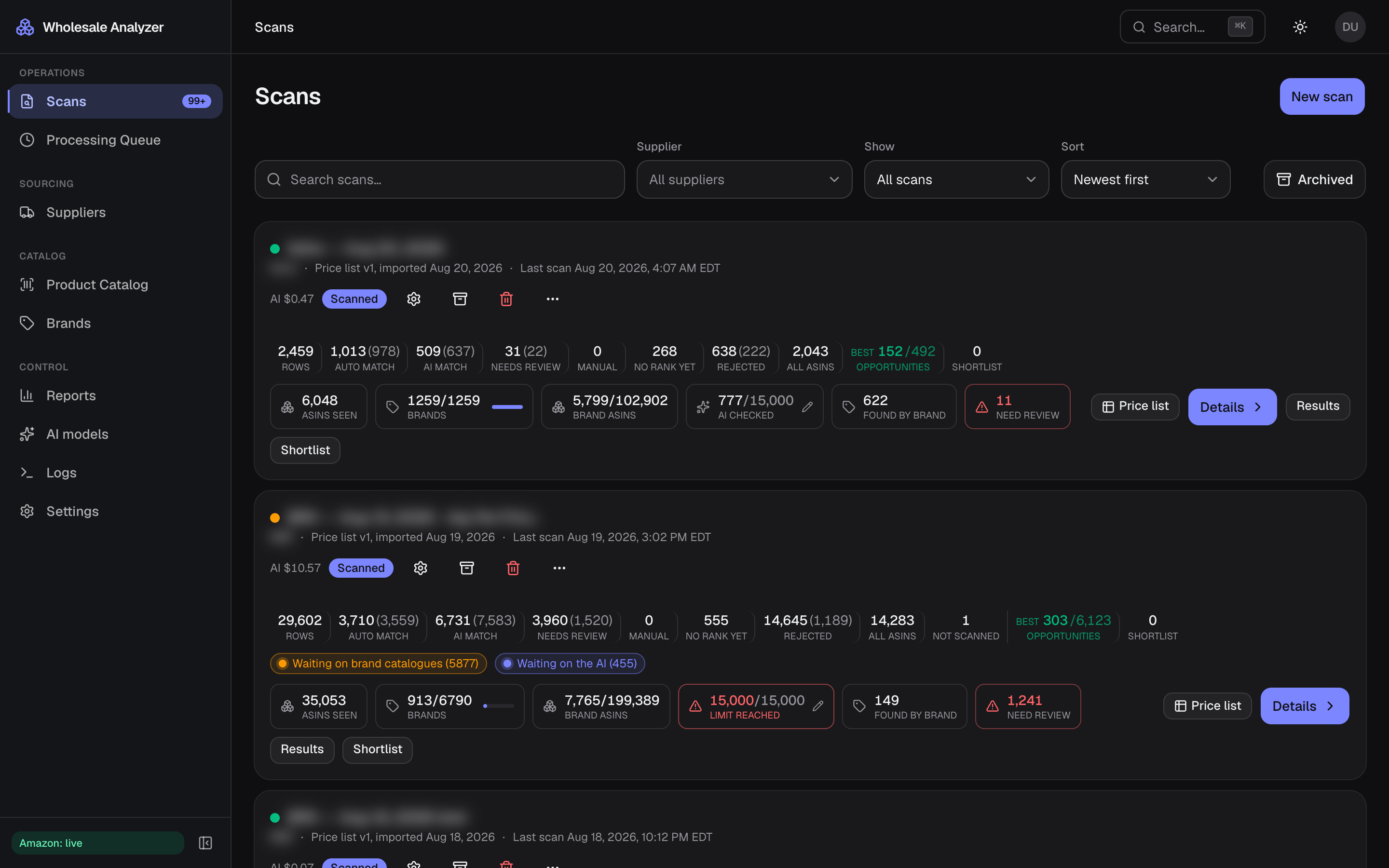The height and width of the screenshot is (868, 1389).
Task: Open more options for AI $0.47 scan
Action: pos(552,299)
